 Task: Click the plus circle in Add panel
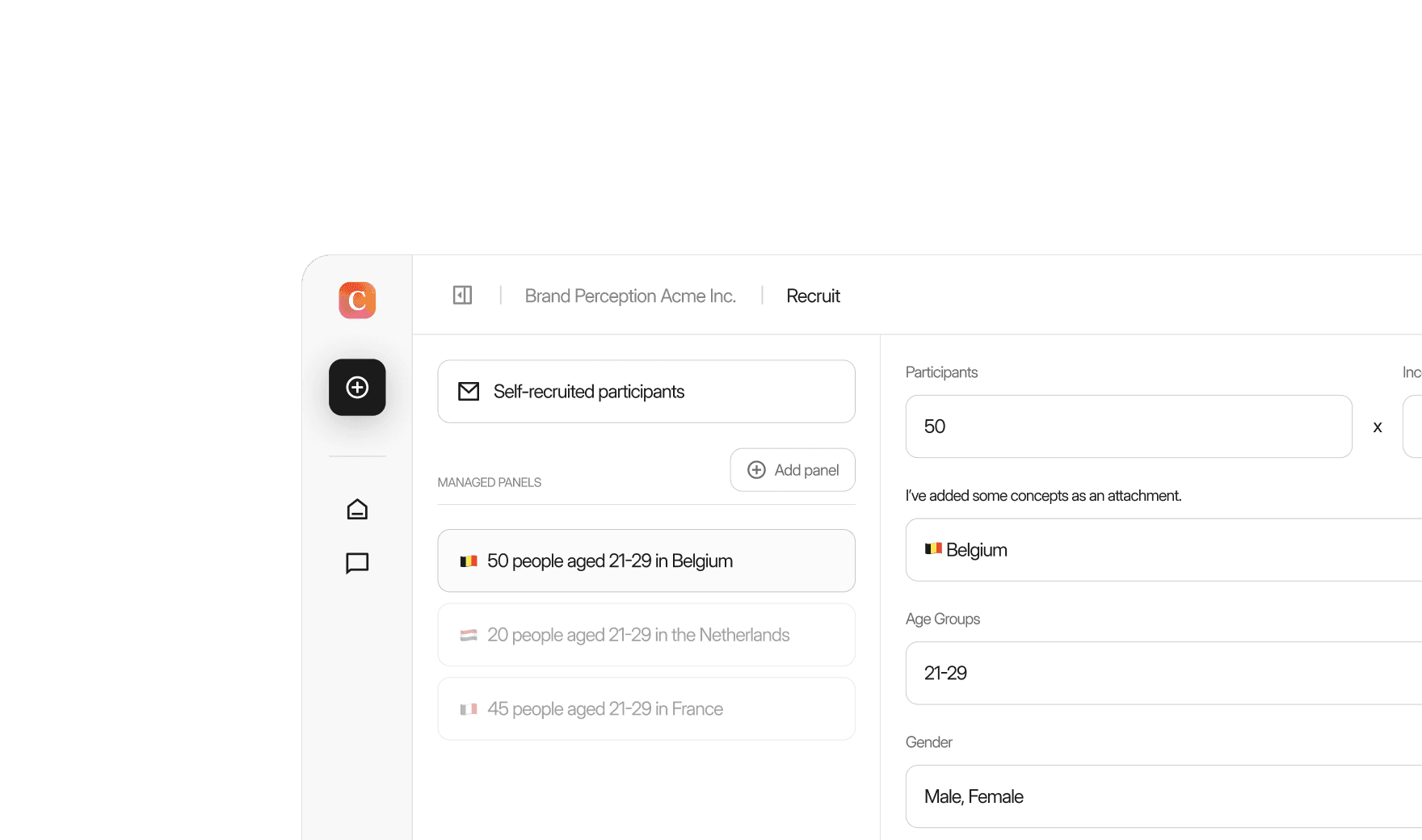[756, 470]
